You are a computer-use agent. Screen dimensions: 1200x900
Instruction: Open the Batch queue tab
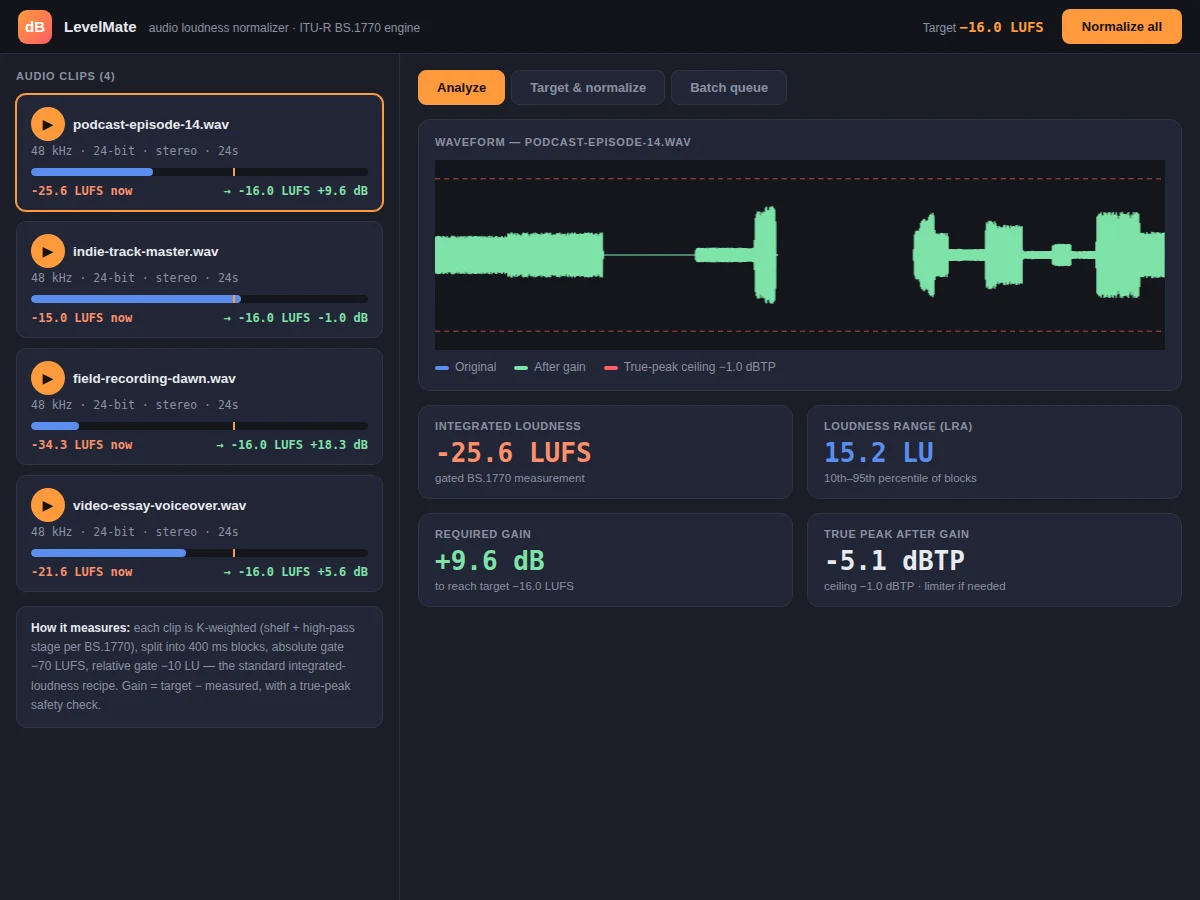coord(729,87)
